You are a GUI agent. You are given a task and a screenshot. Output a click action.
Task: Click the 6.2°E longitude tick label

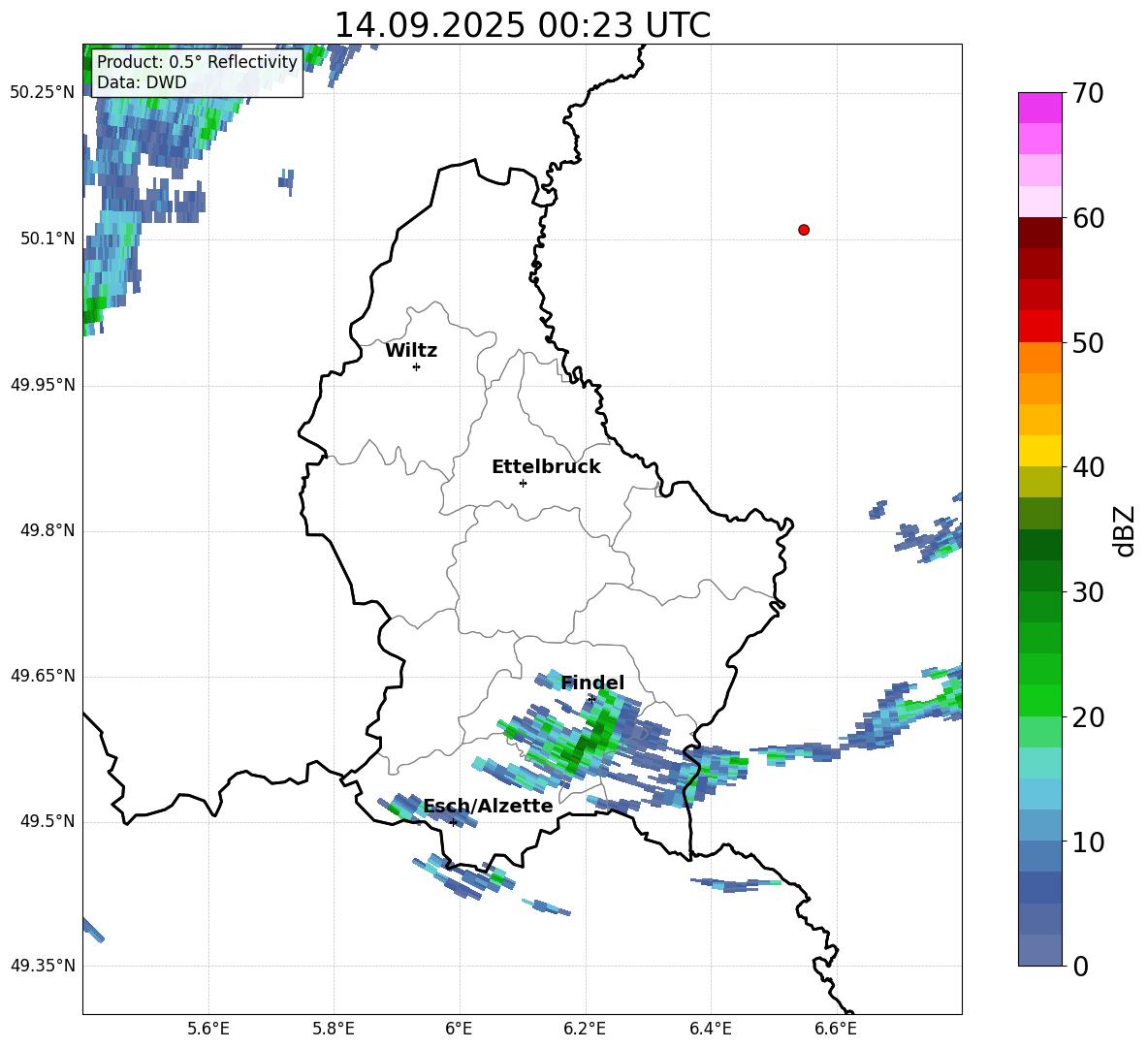585,1028
